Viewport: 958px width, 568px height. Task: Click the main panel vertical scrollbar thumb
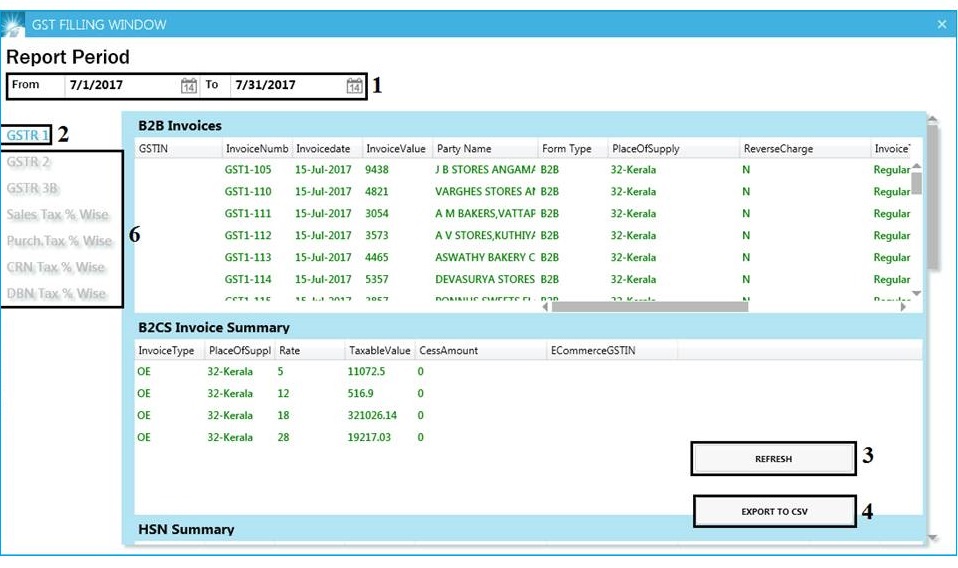tap(932, 197)
